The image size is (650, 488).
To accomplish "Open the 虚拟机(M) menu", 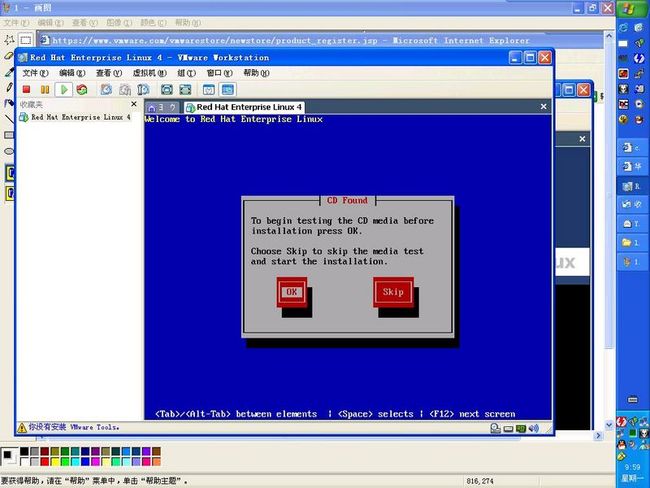I will click(x=150, y=73).
